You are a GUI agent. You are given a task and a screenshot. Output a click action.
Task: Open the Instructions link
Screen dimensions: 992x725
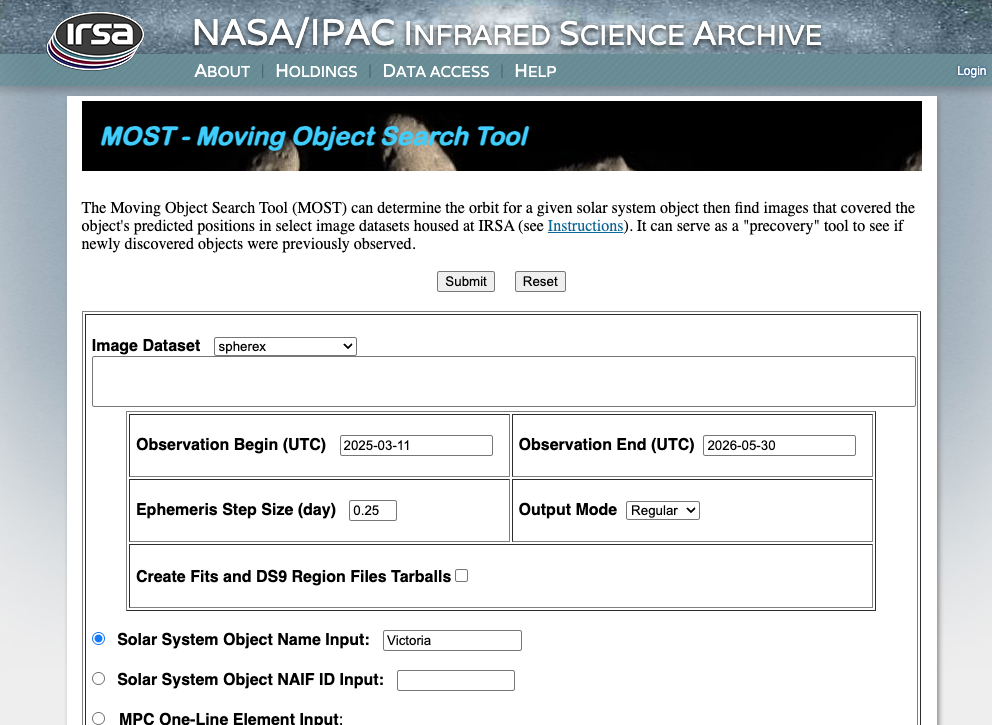click(x=585, y=226)
